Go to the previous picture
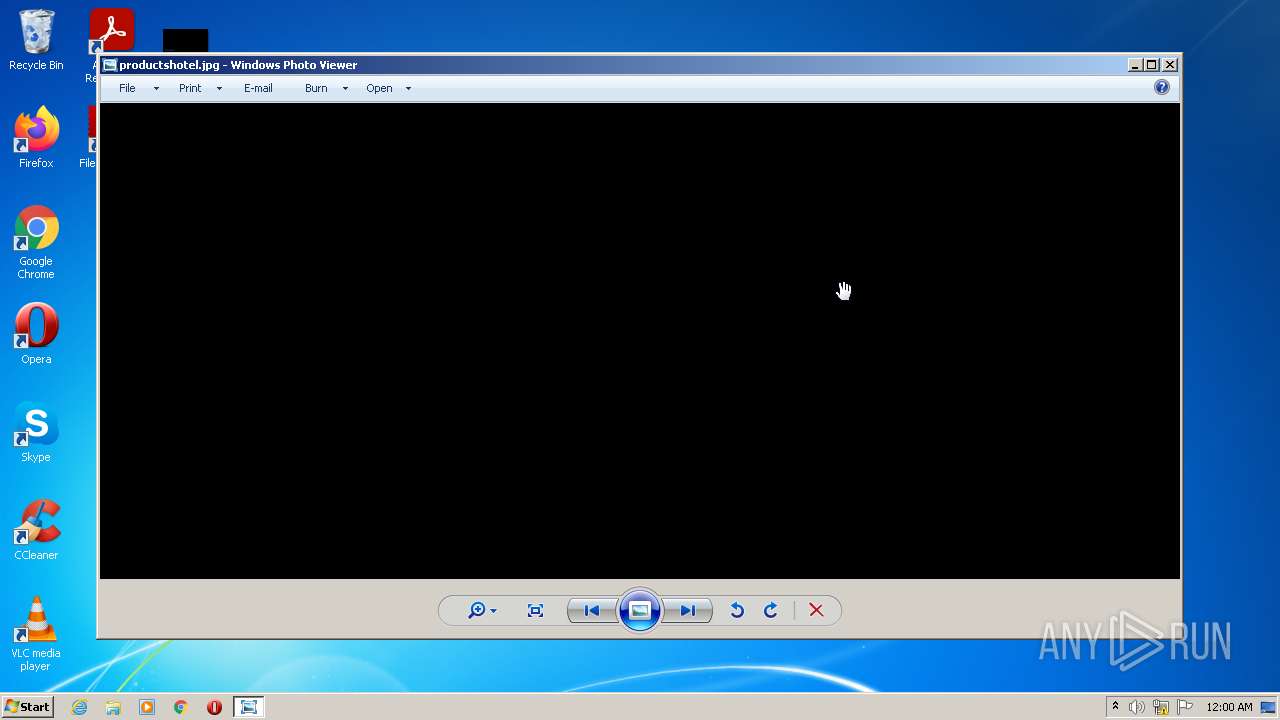This screenshot has height=720, width=1280. tap(591, 610)
